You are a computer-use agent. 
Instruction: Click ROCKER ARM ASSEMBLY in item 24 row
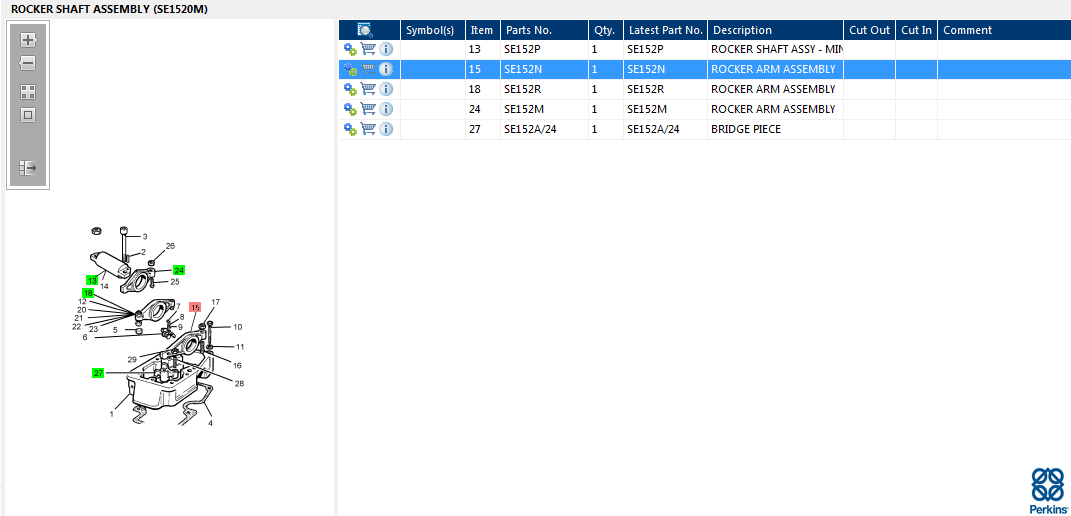click(773, 109)
